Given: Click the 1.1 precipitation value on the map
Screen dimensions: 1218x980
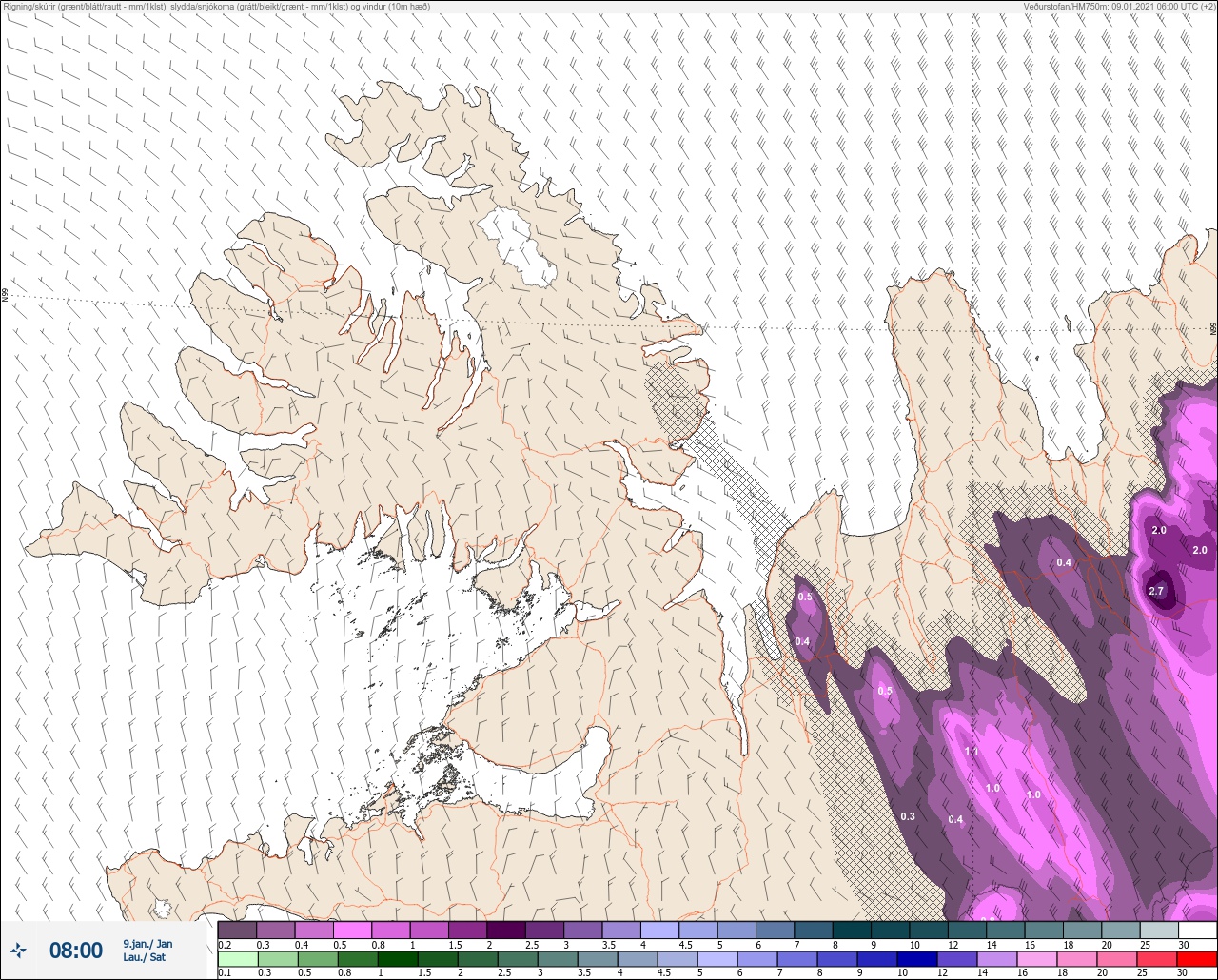Looking at the screenshot, I should pos(972,751).
